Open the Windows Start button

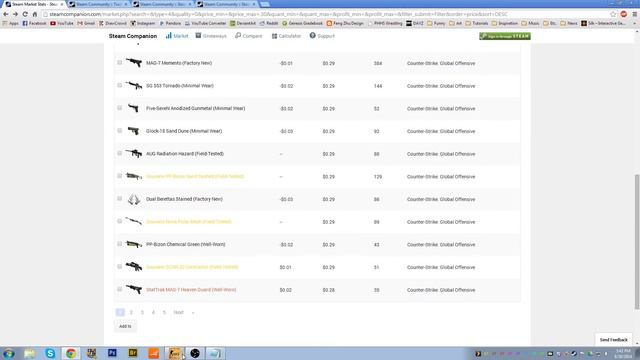tap(9, 353)
